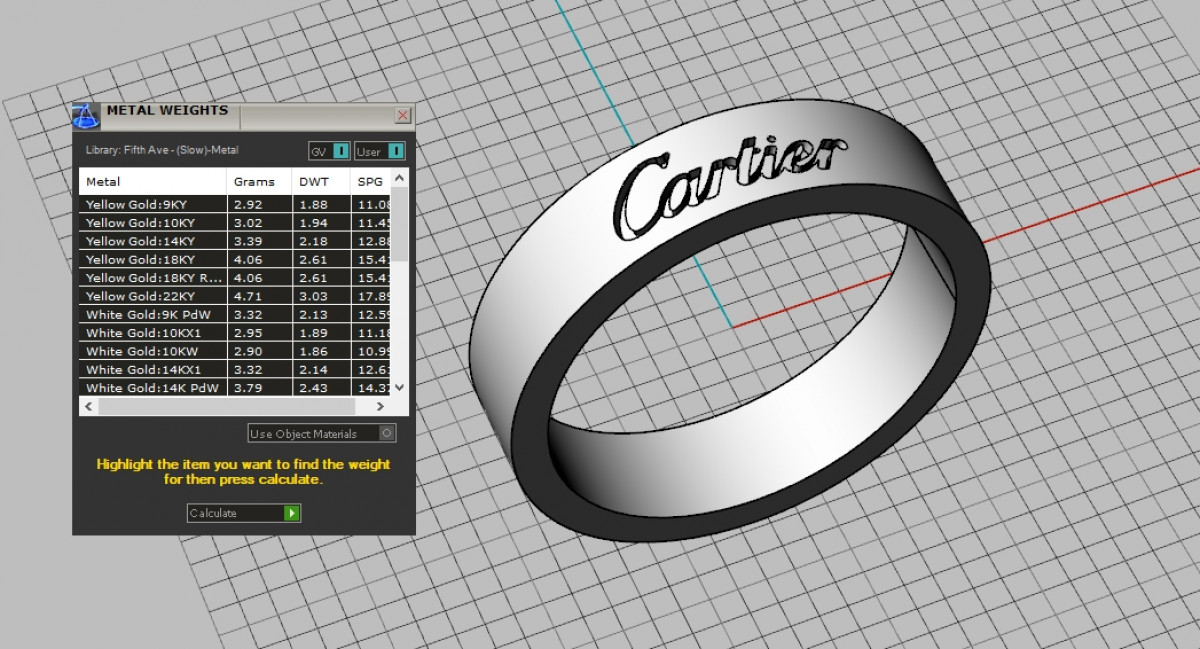Enable Use Object Materials option
The width and height of the screenshot is (1200, 649).
point(387,433)
